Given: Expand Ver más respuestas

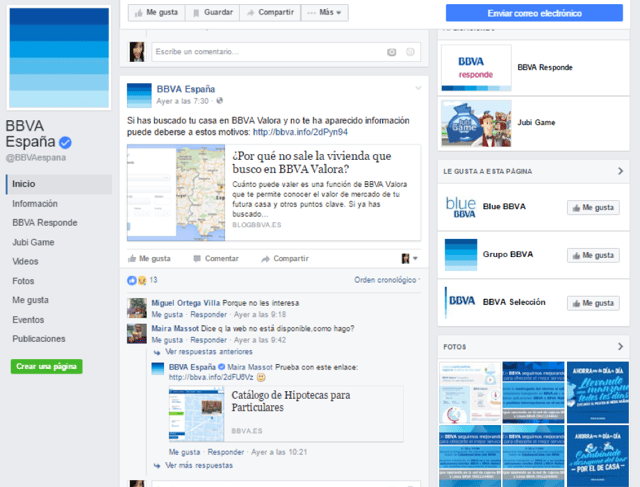Looking at the screenshot, I should click(199, 465).
